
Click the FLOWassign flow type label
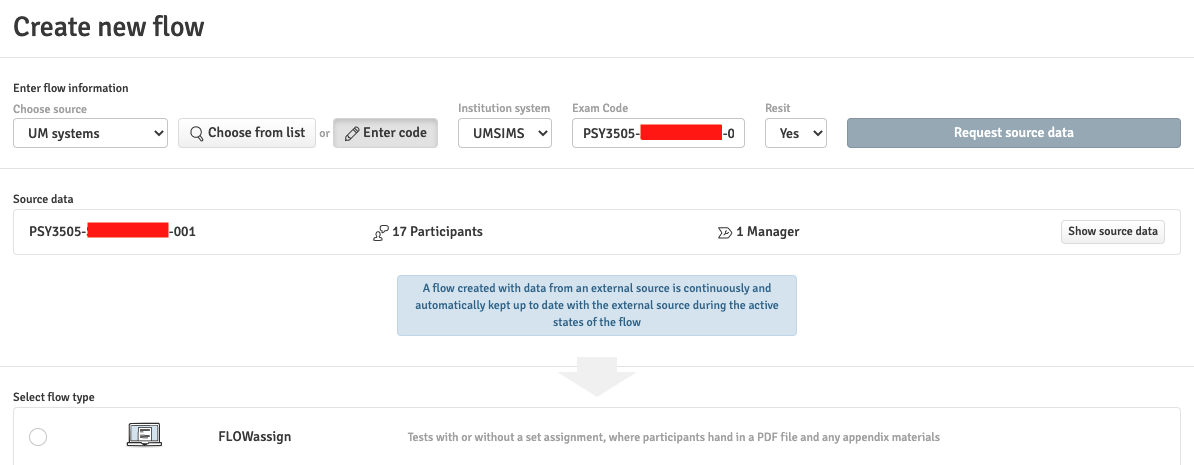[x=255, y=437]
